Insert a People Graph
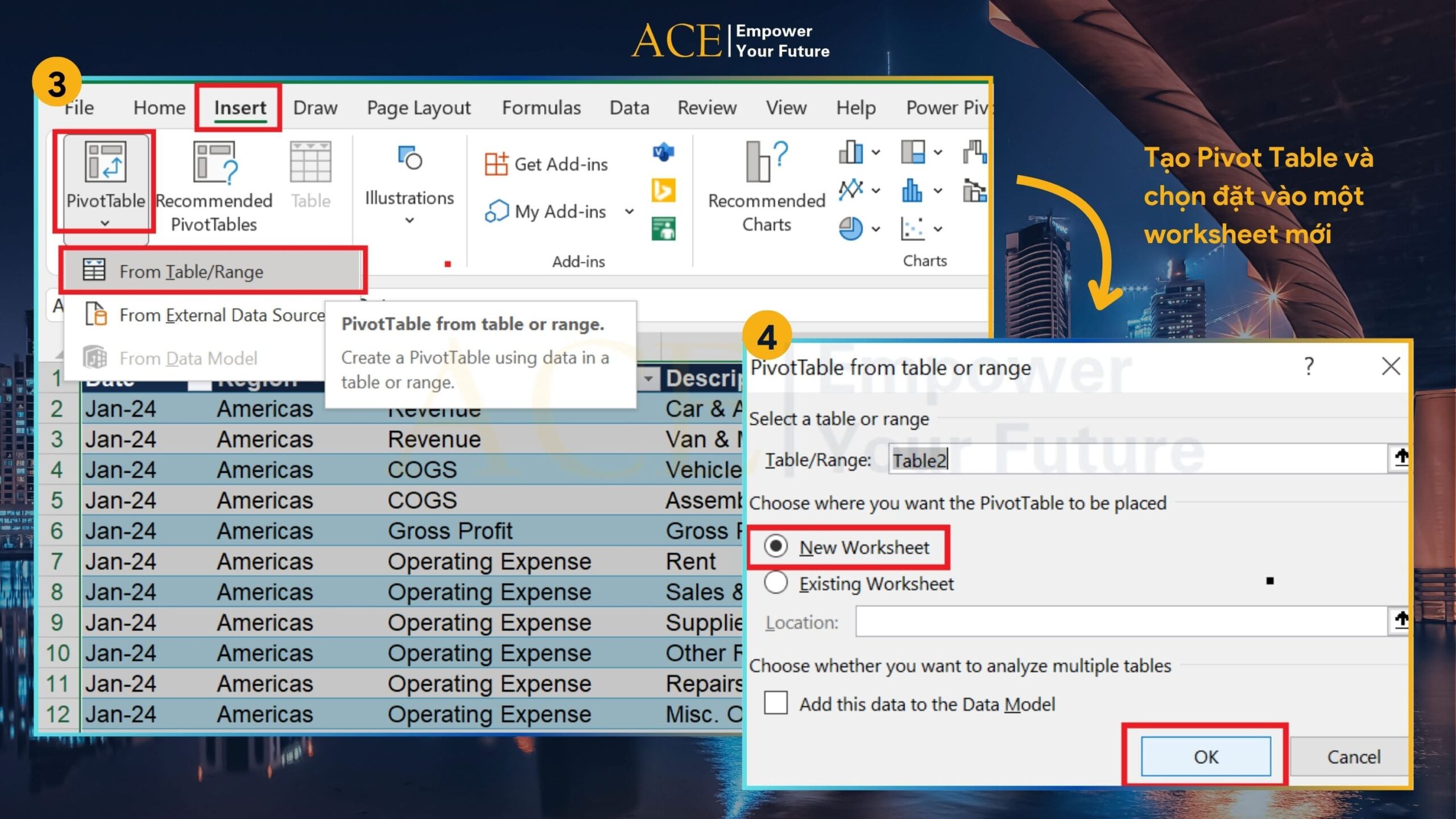The height and width of the screenshot is (819, 1456). (x=664, y=229)
